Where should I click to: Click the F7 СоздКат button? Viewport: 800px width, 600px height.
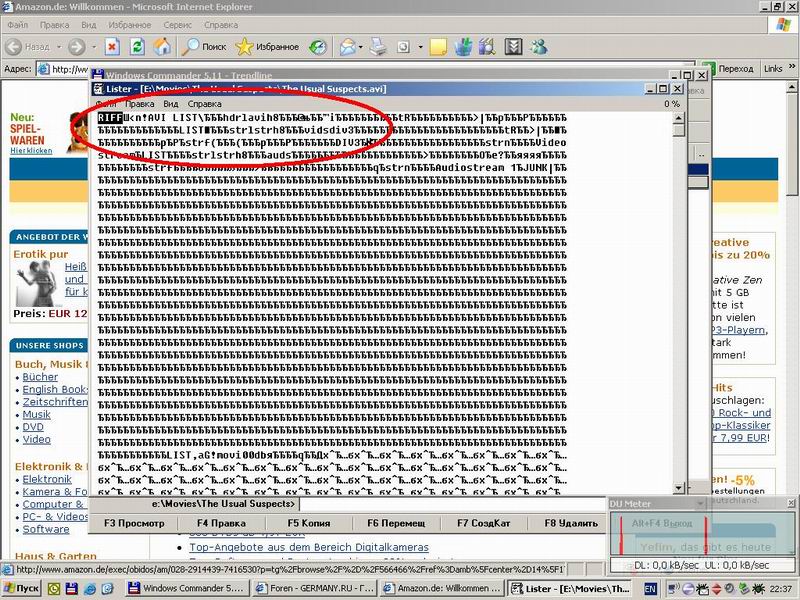[x=484, y=523]
